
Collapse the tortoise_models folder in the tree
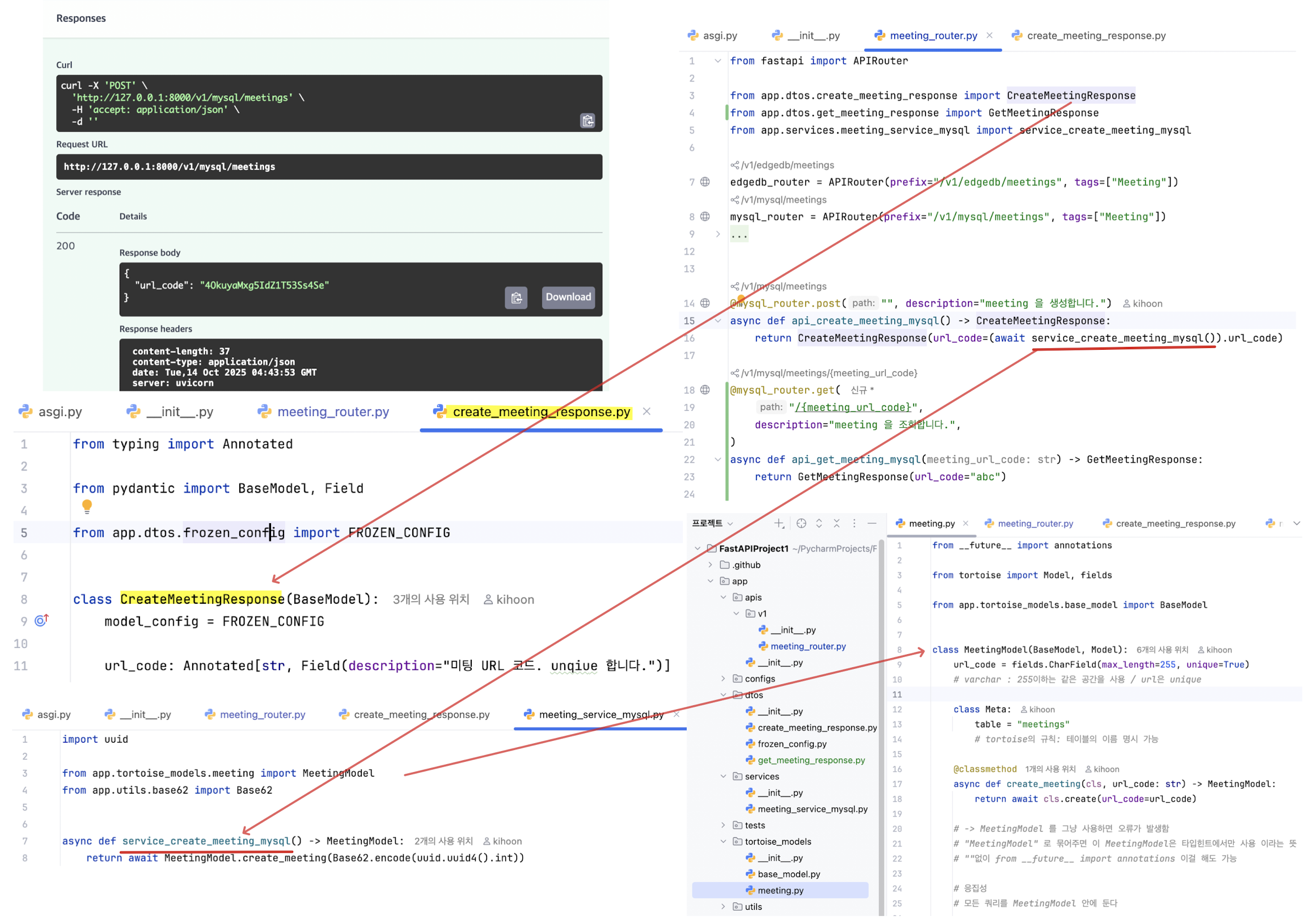[724, 842]
